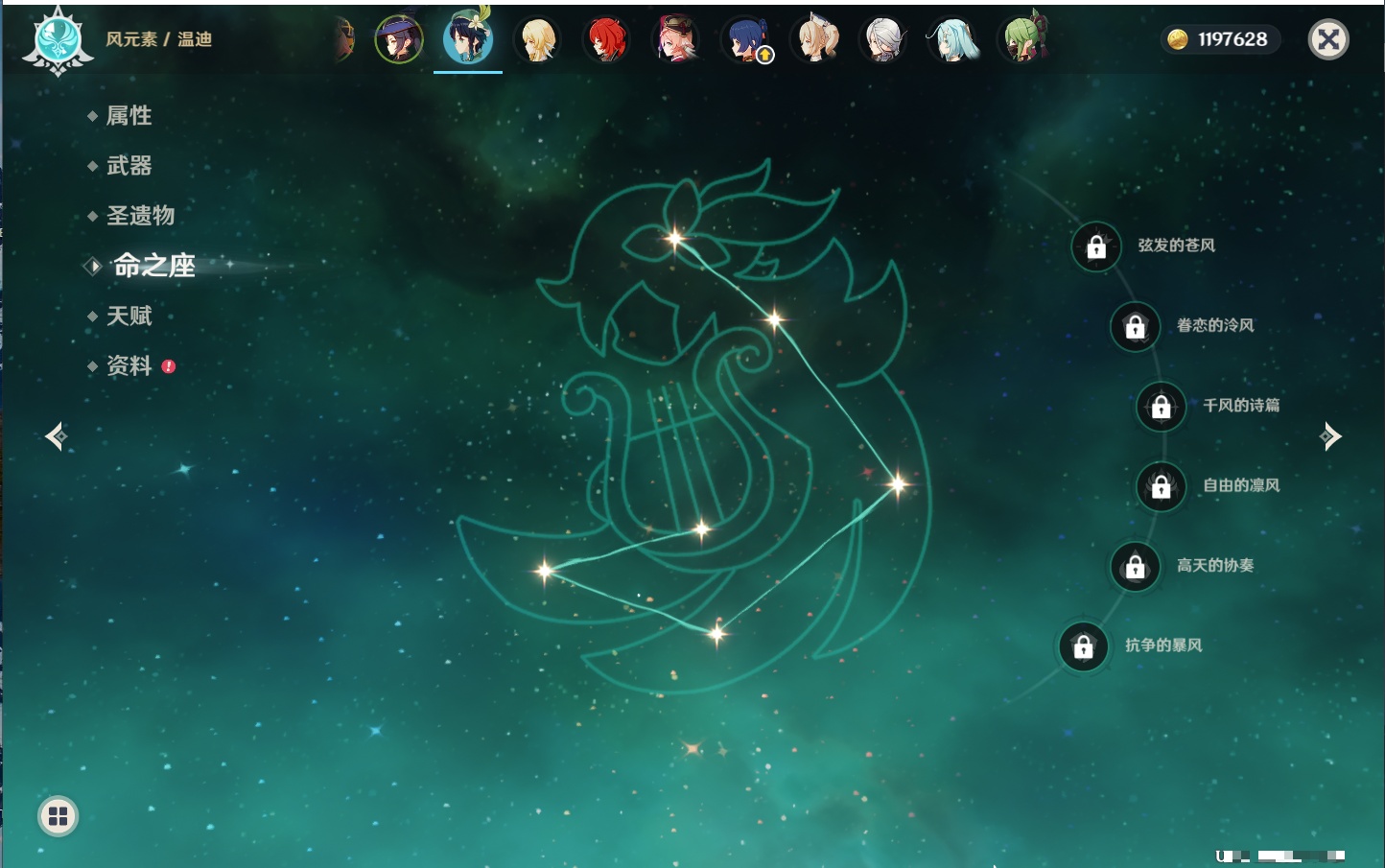Select the teal-haired character avatar

click(953, 40)
